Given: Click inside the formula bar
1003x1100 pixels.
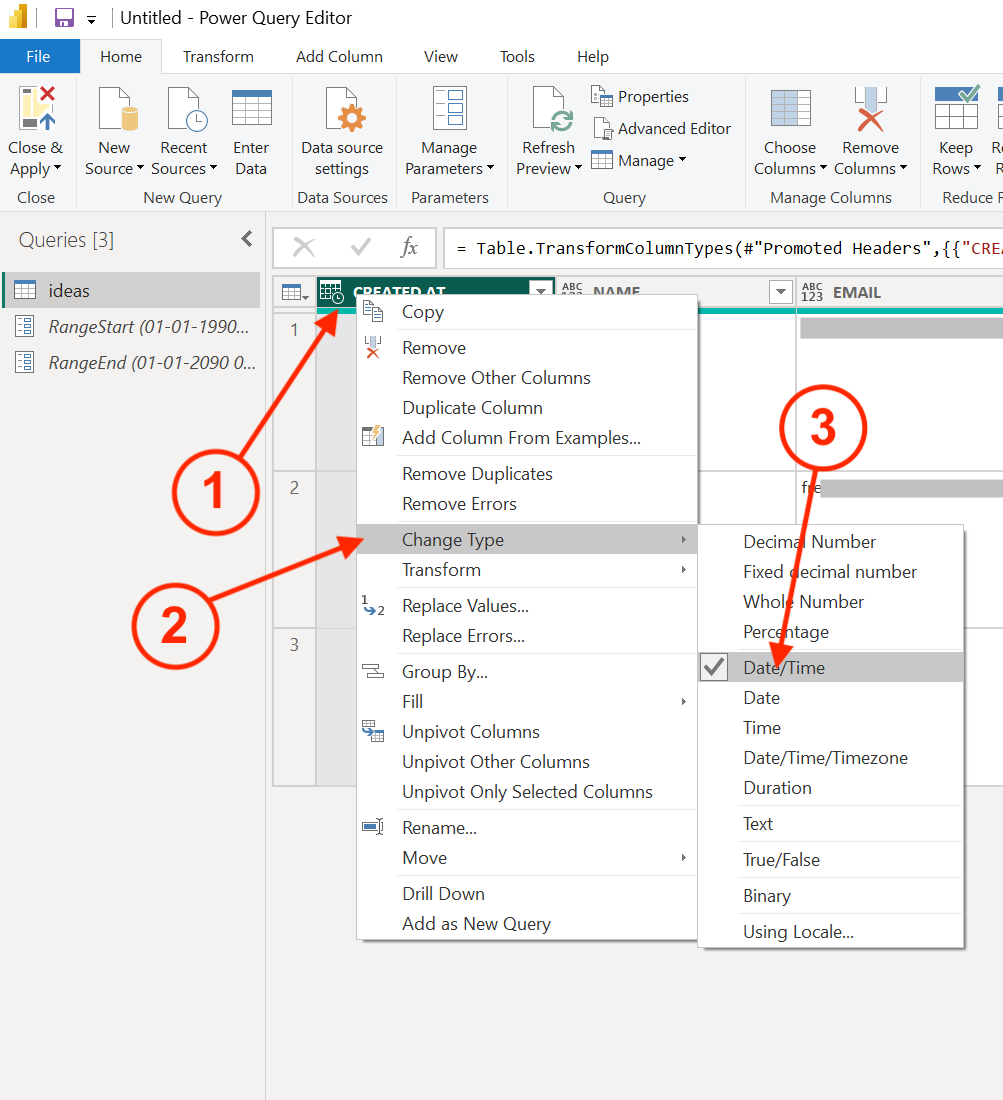Looking at the screenshot, I should [x=720, y=248].
